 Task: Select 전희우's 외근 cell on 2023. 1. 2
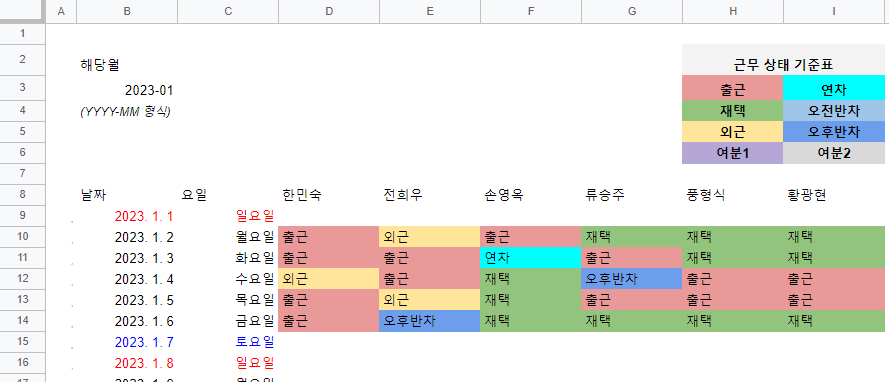pyautogui.click(x=430, y=237)
